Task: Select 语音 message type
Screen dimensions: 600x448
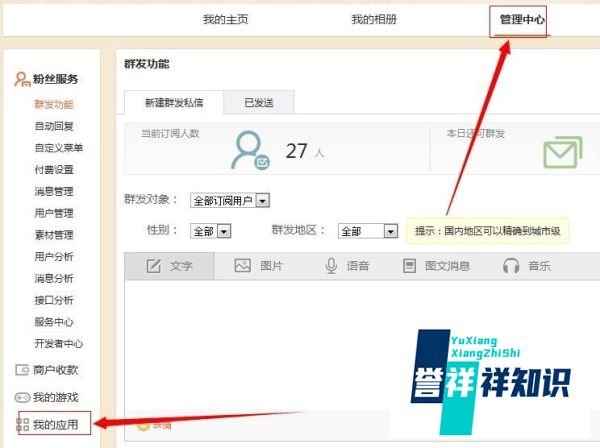Action: pyautogui.click(x=347, y=266)
